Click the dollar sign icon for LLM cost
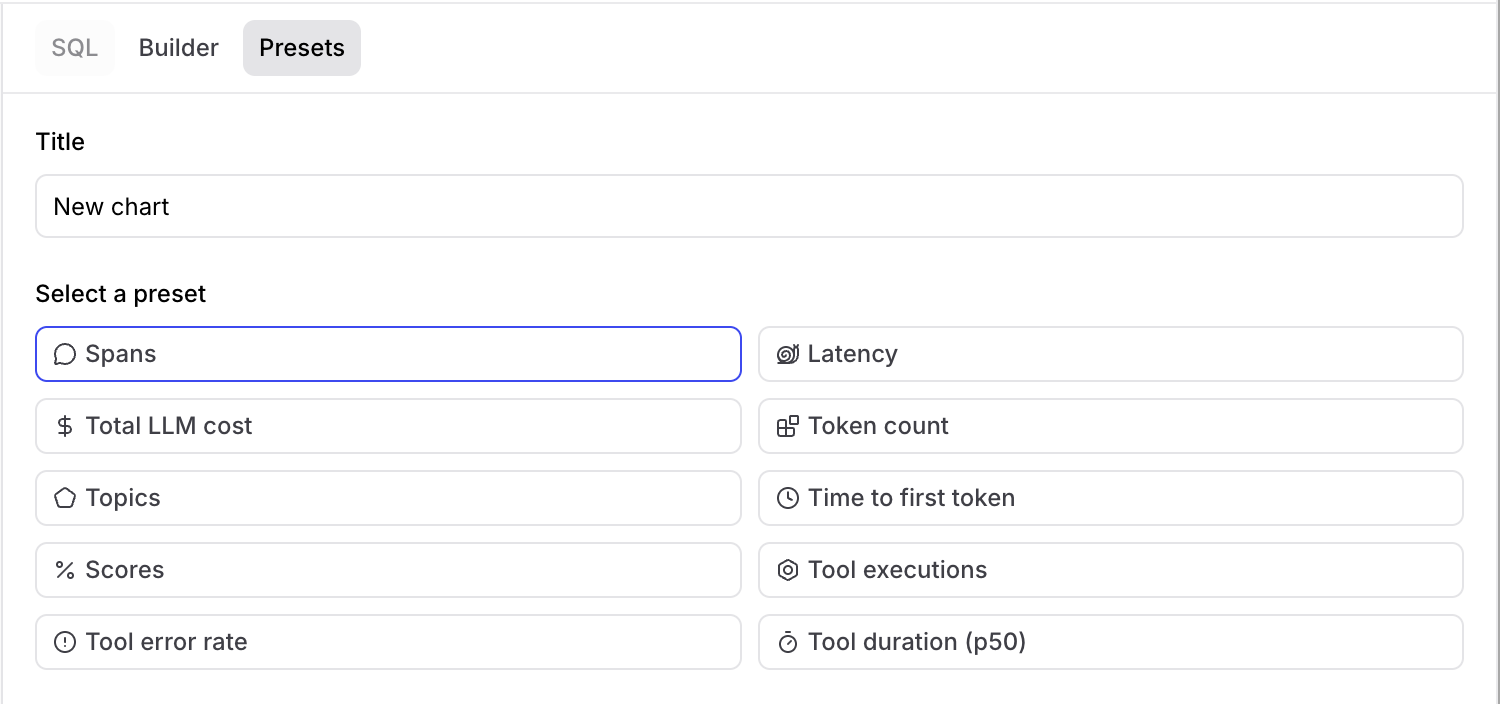The height and width of the screenshot is (704, 1500). pos(65,426)
